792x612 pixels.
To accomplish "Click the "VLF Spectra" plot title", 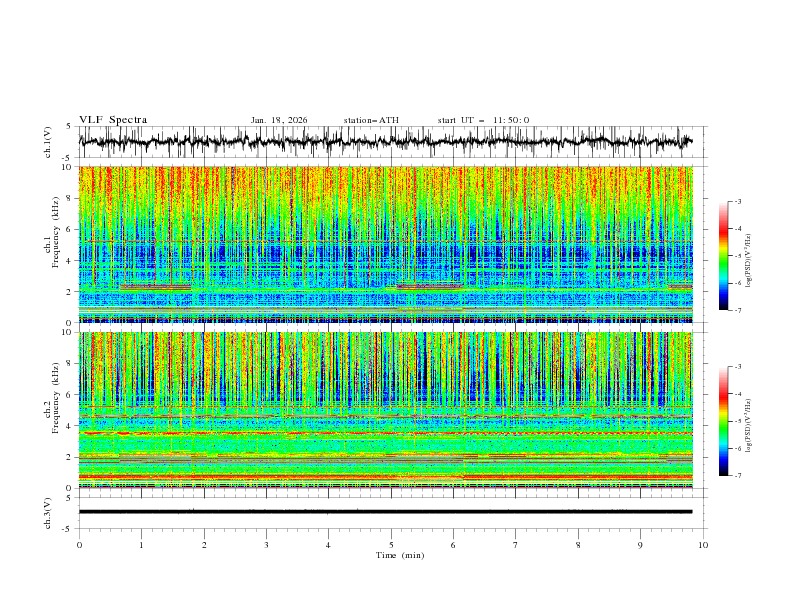I will pyautogui.click(x=113, y=120).
